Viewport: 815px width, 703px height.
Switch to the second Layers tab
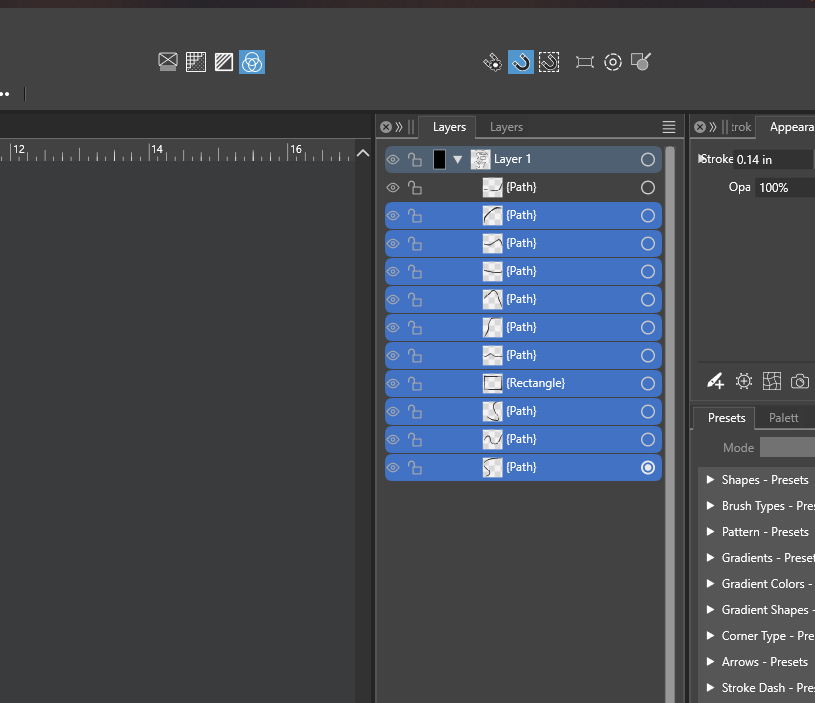pyautogui.click(x=506, y=127)
